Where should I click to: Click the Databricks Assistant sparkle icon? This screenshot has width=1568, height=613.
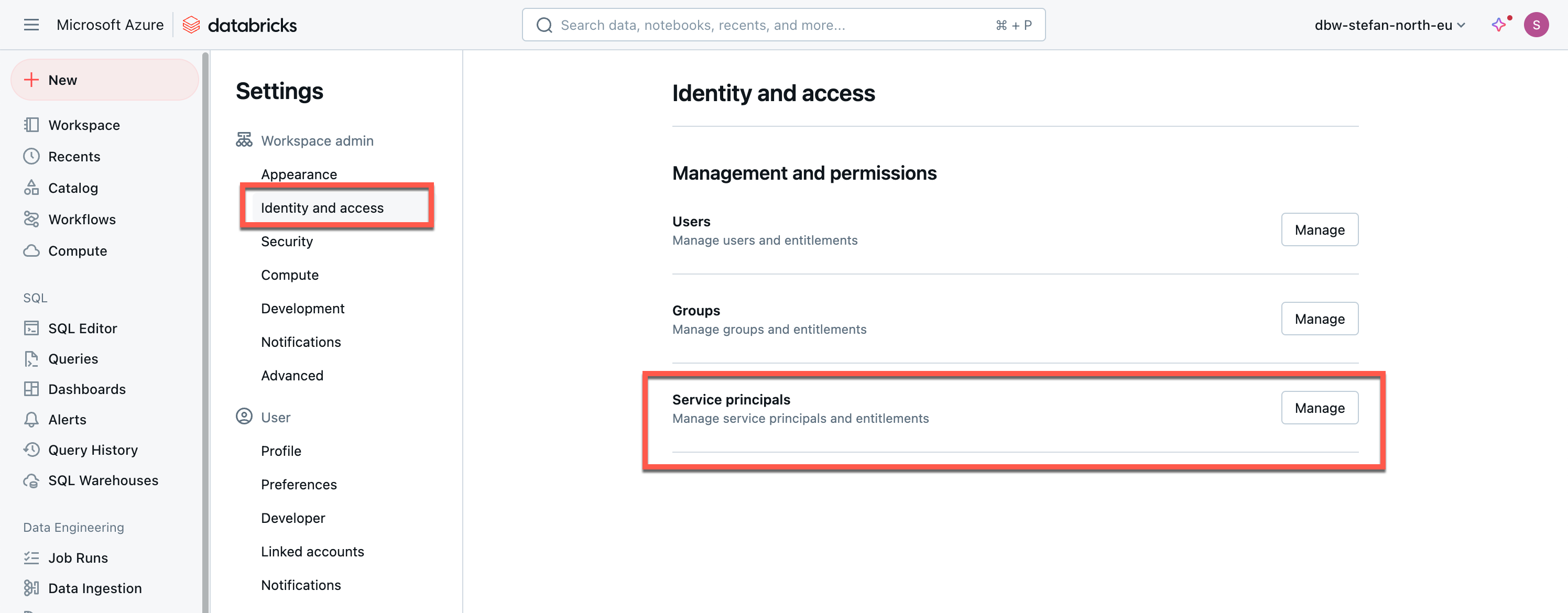coord(1499,25)
